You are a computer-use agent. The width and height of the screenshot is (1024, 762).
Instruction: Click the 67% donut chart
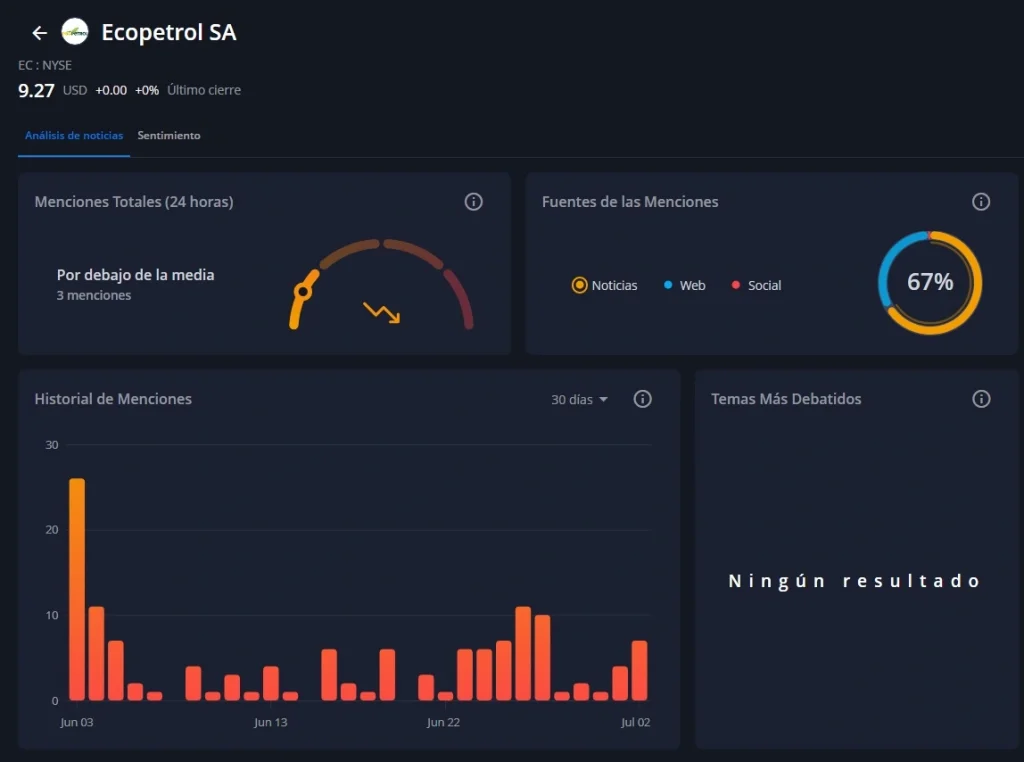(x=930, y=283)
